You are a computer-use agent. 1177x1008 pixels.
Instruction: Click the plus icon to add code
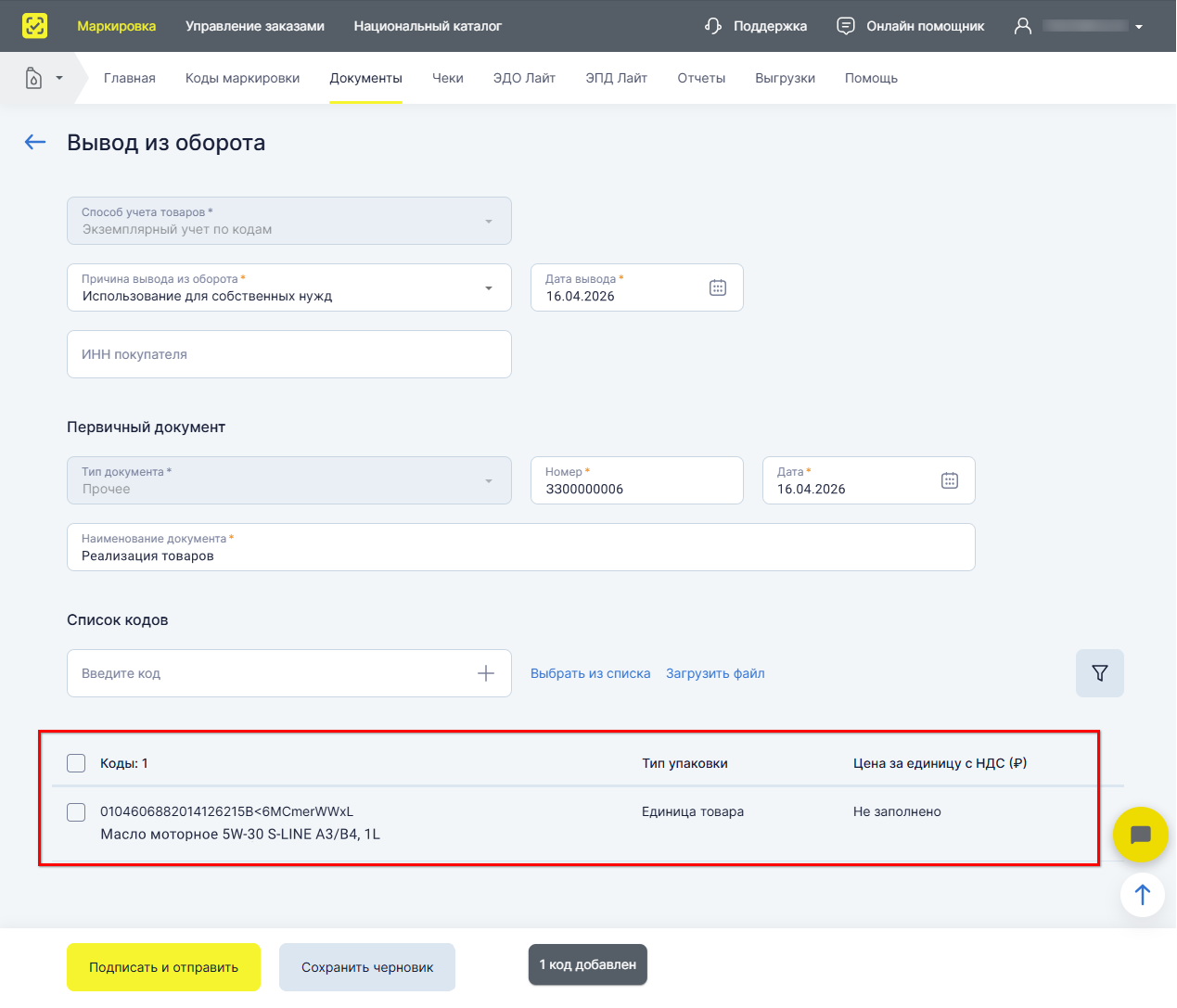(x=485, y=673)
